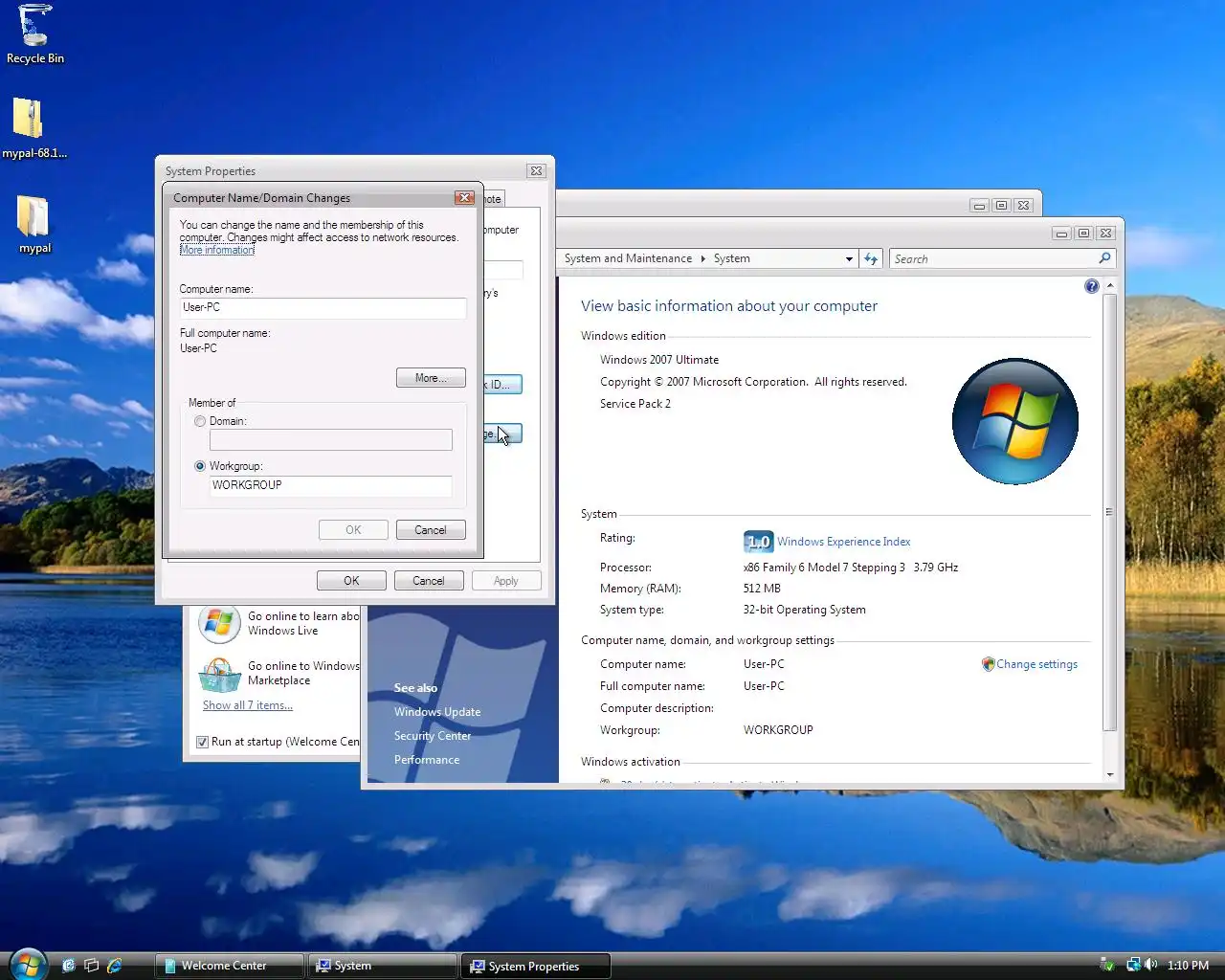Click the Windows Marketplace basket icon

[219, 674]
